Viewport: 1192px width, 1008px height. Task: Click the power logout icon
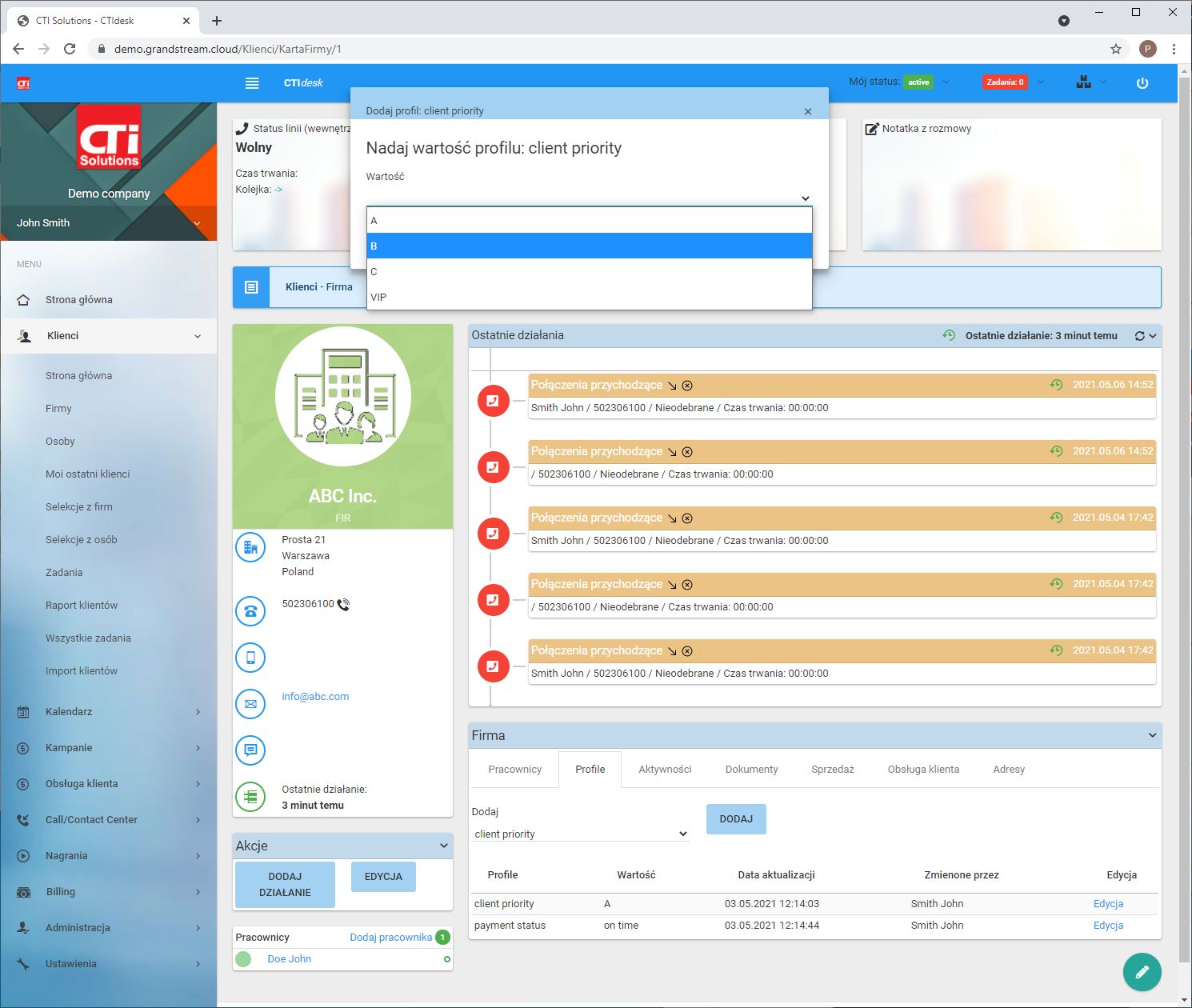1142,82
